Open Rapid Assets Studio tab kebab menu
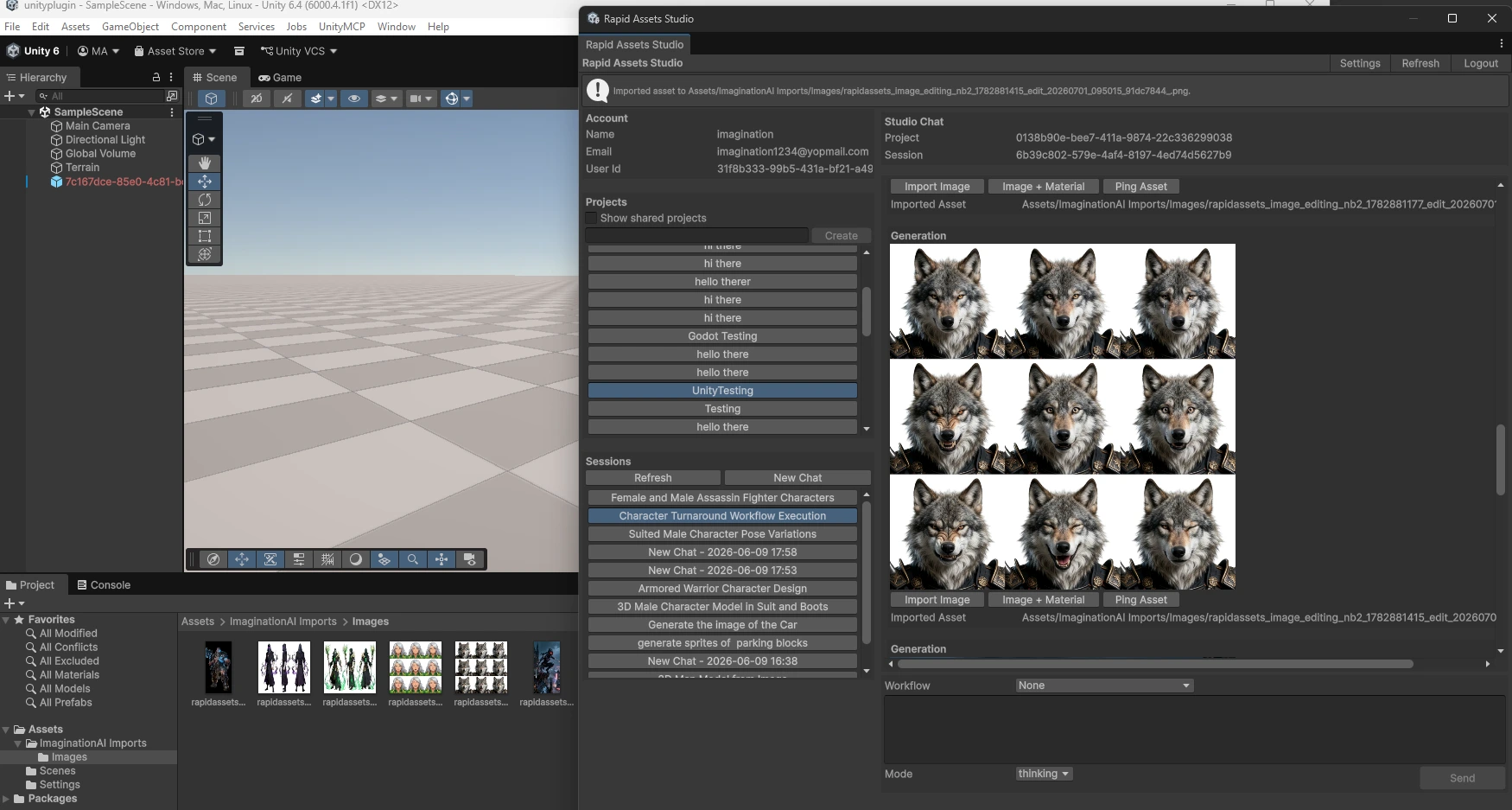Image resolution: width=1512 pixels, height=810 pixels. (x=1501, y=43)
